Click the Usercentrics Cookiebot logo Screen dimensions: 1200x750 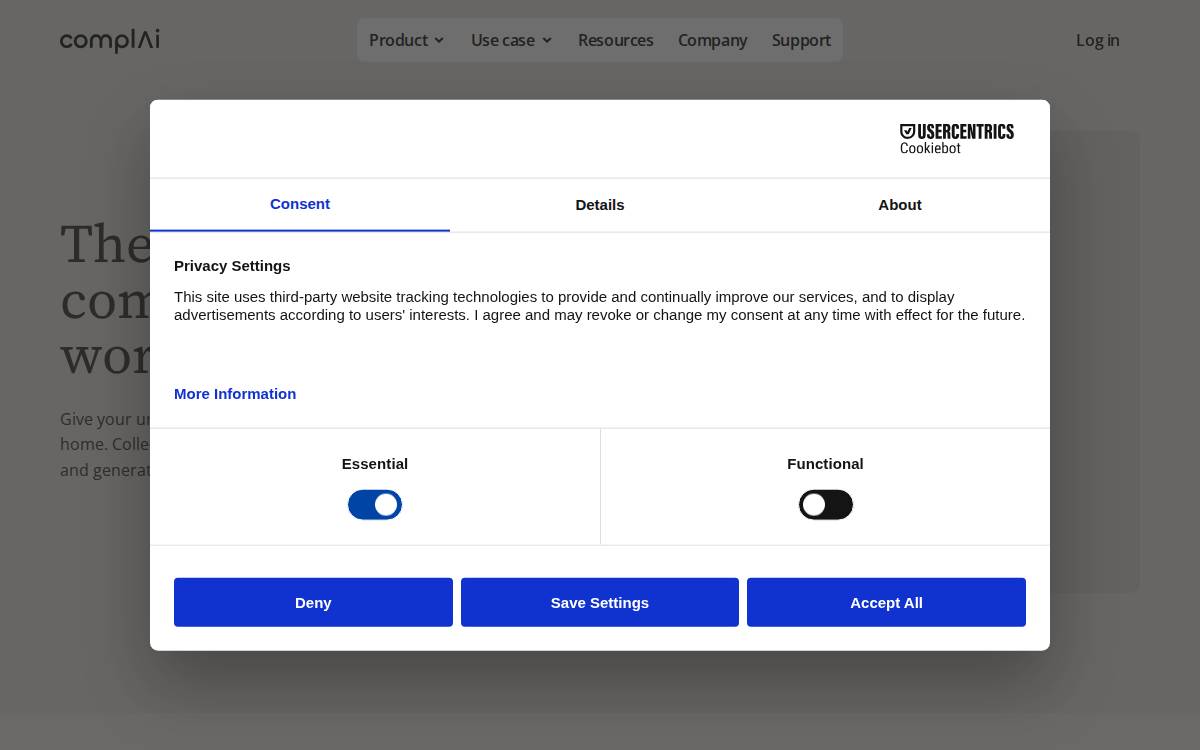pyautogui.click(x=957, y=139)
